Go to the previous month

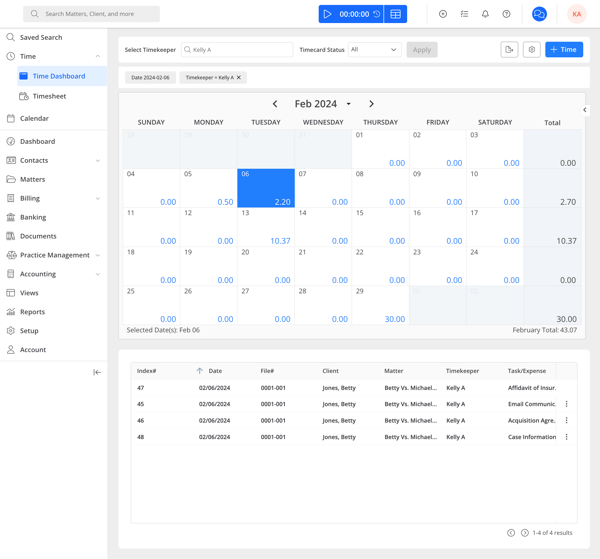[275, 104]
